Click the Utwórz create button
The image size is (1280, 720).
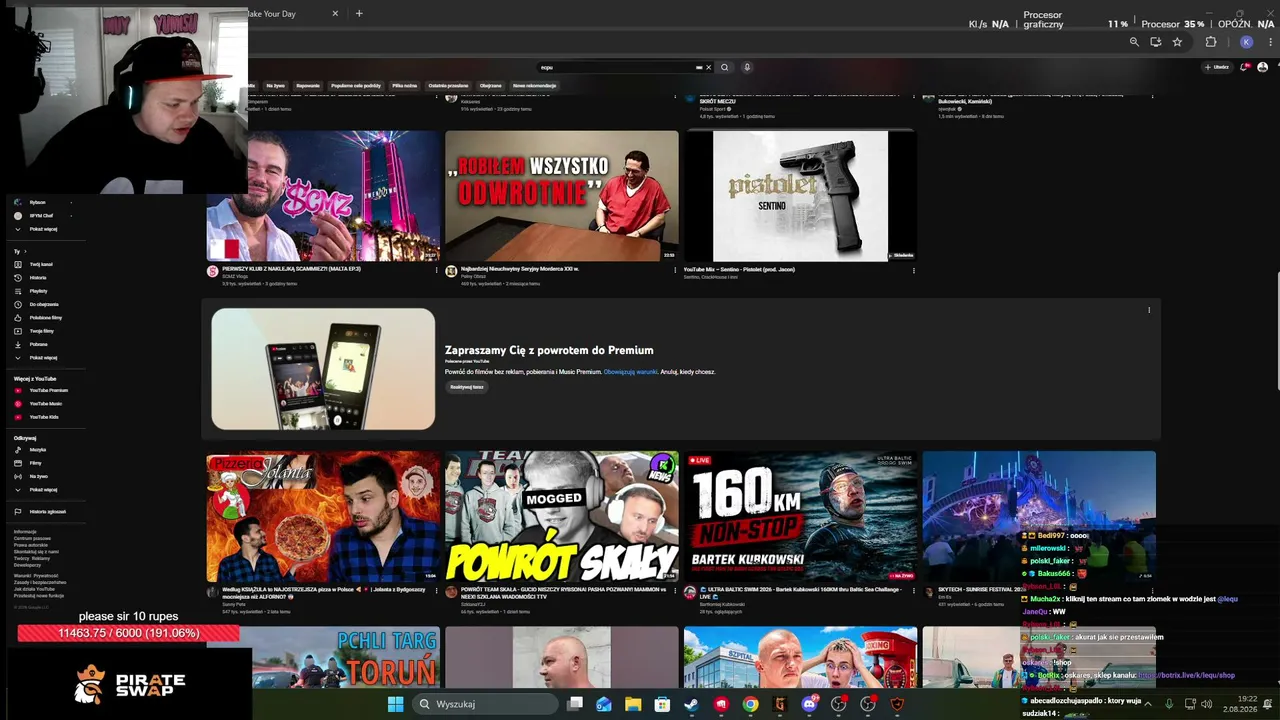[1217, 67]
